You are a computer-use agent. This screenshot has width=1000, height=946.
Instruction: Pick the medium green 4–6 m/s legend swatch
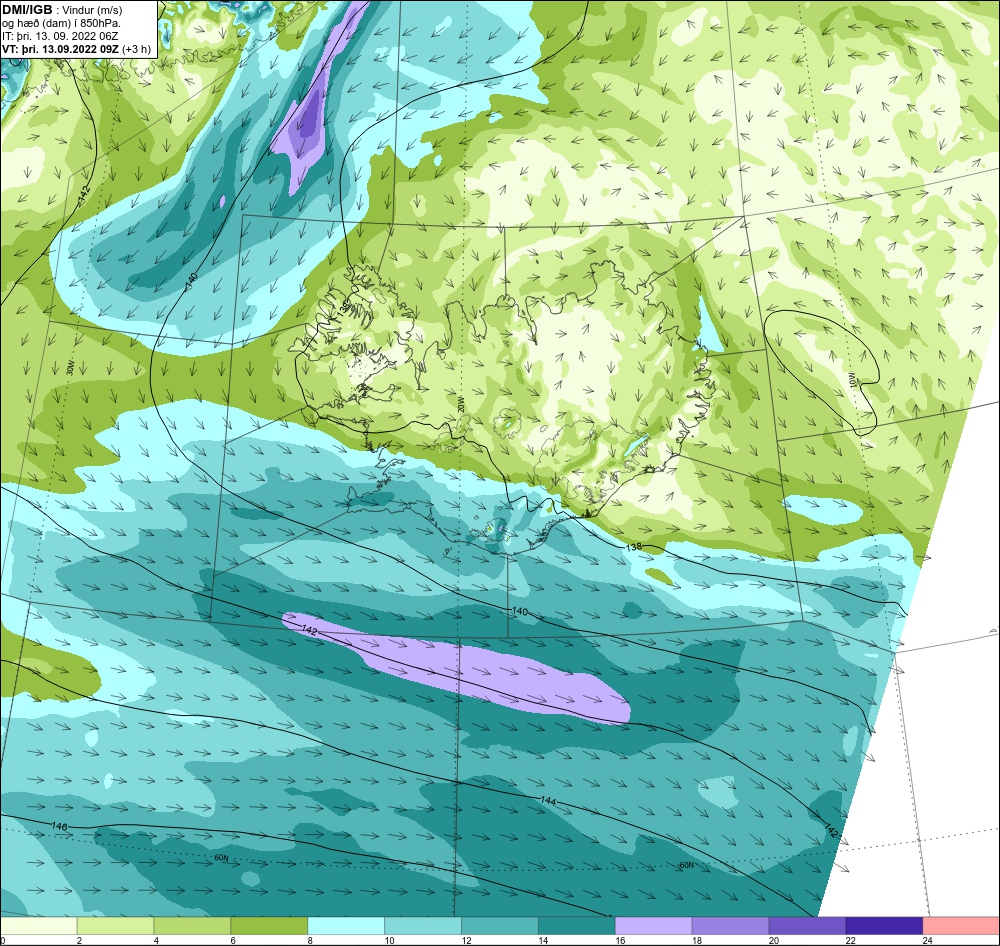point(192,926)
